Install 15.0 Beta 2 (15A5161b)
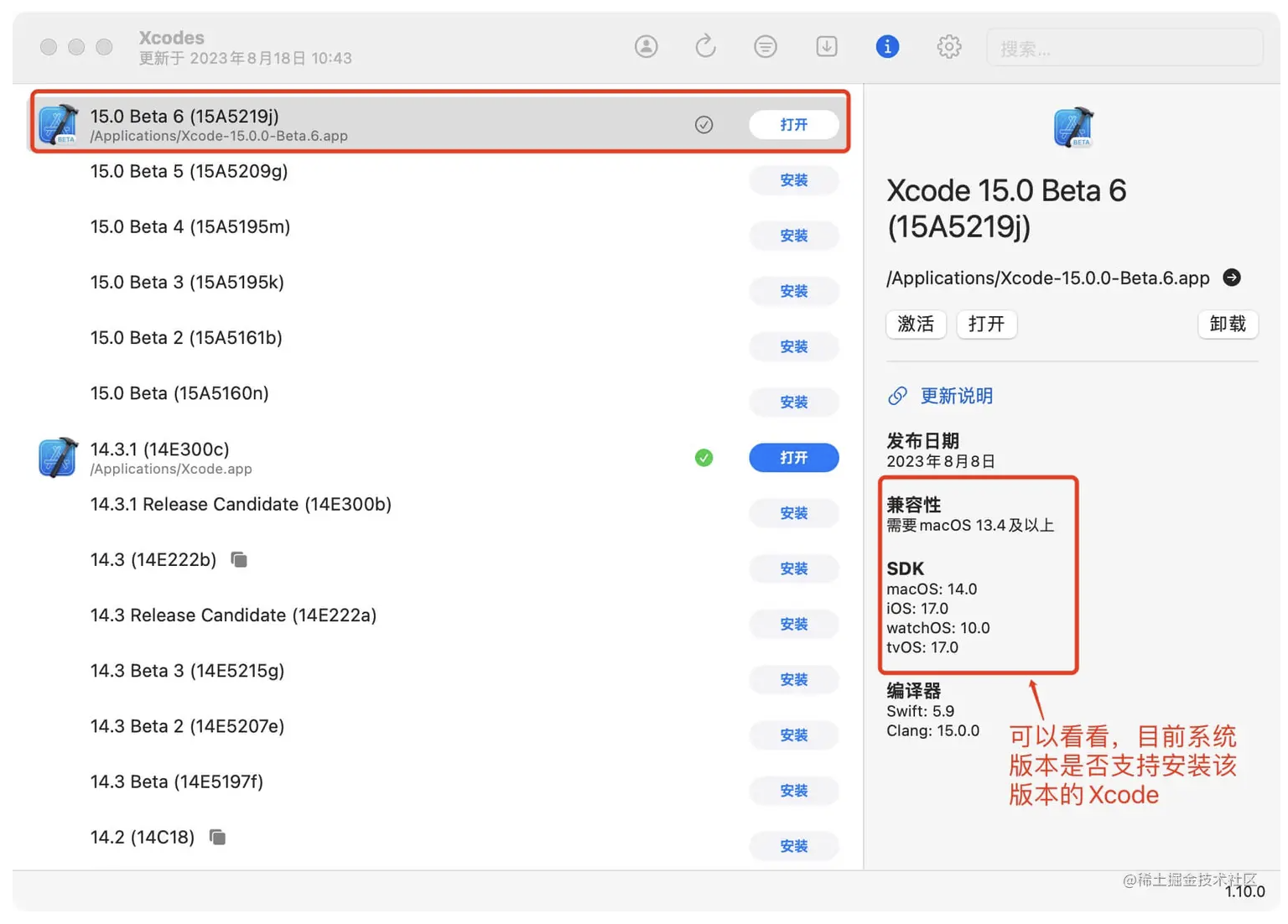This screenshot has width=1288, height=924. 793,346
